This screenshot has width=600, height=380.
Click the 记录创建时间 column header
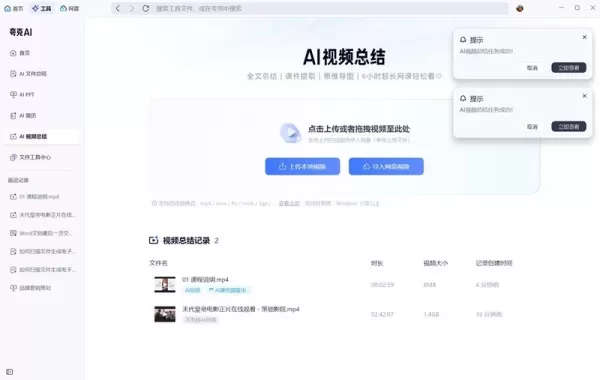pos(494,263)
